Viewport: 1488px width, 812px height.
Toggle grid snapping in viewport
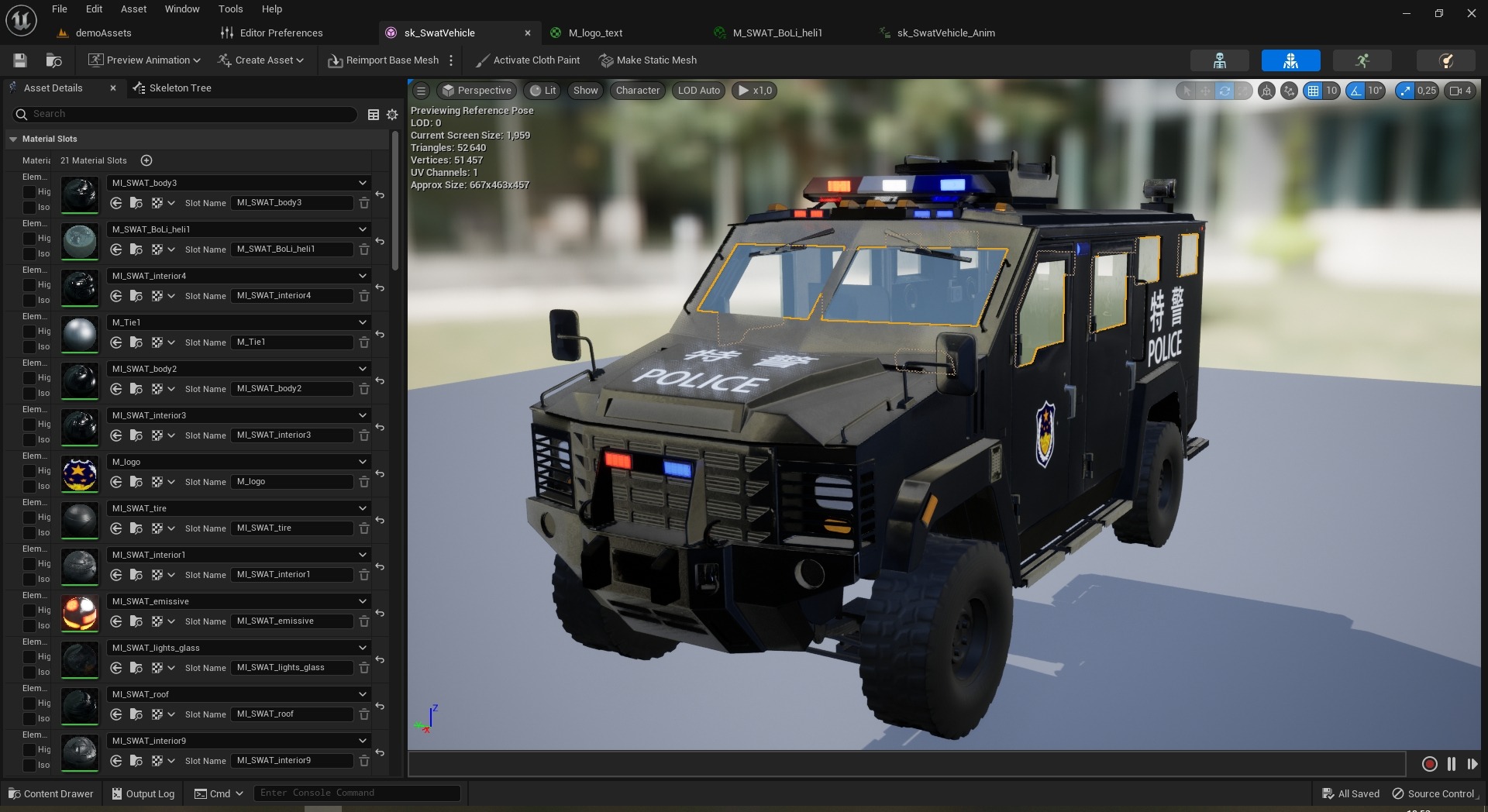pyautogui.click(x=1313, y=91)
